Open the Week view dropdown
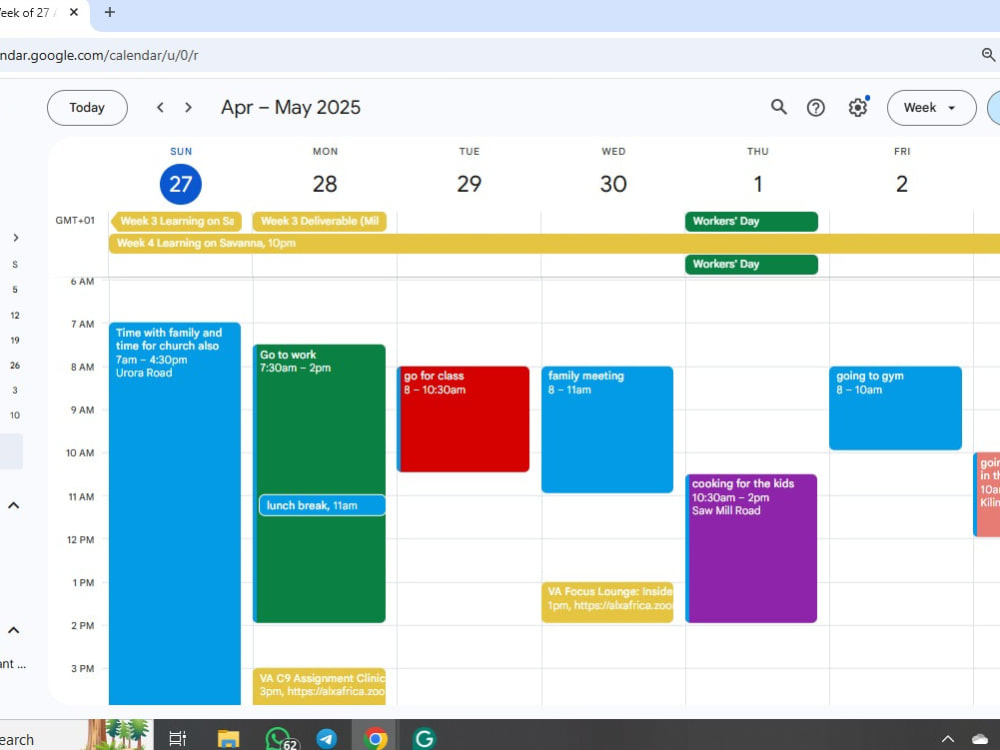This screenshot has height=750, width=1000. tap(931, 108)
